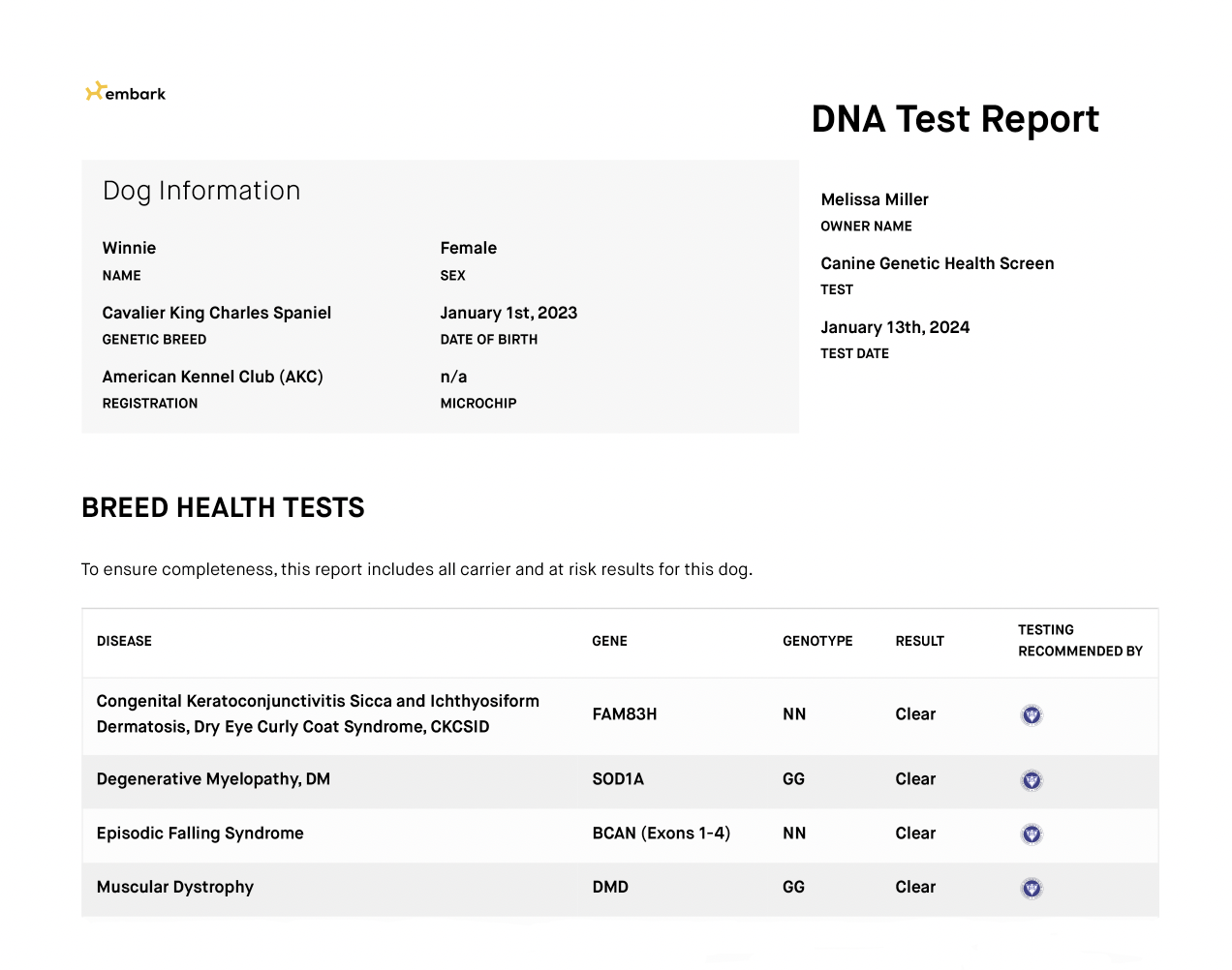Click the Canine Genetic Health Screen text
Image resolution: width=1232 pixels, height=970 pixels.
pos(937,263)
